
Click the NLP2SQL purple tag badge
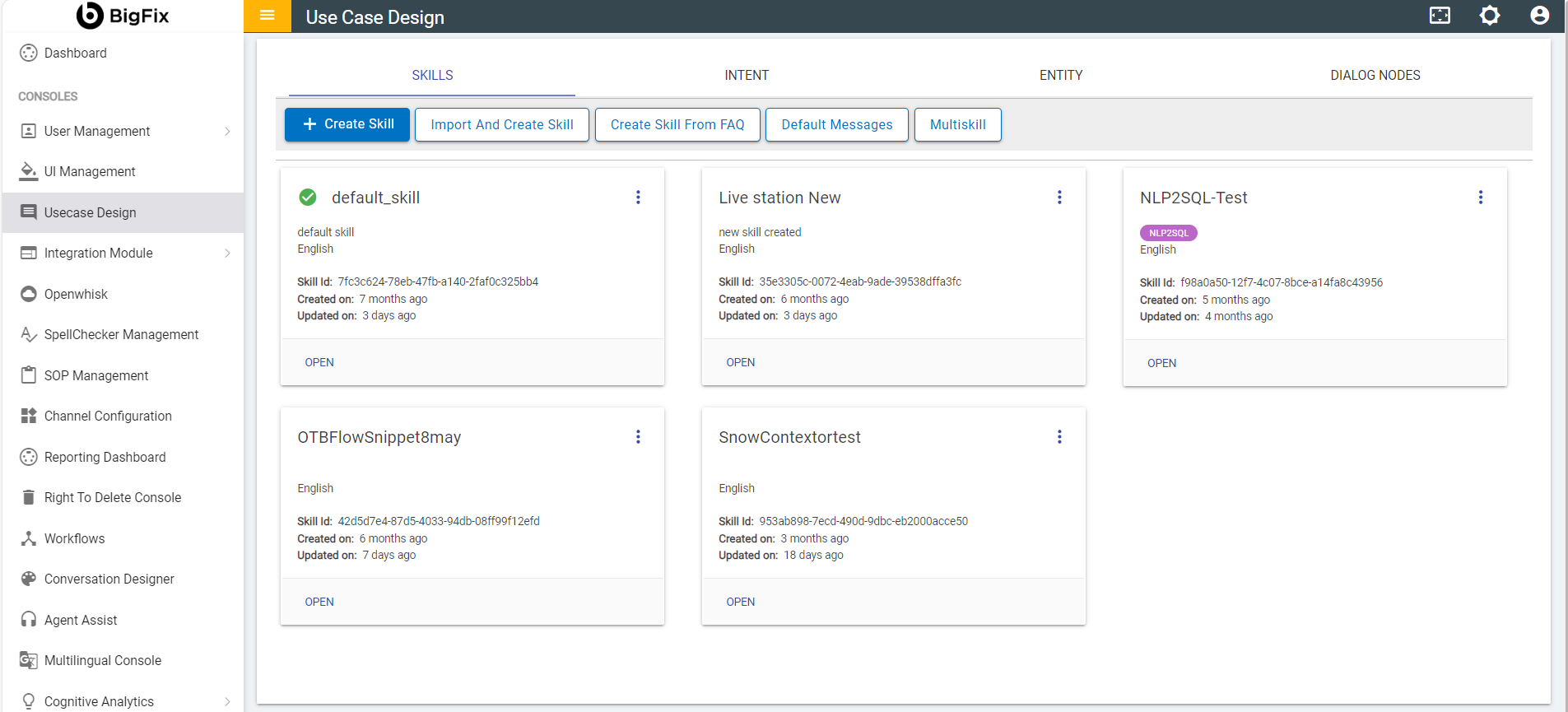click(1168, 233)
